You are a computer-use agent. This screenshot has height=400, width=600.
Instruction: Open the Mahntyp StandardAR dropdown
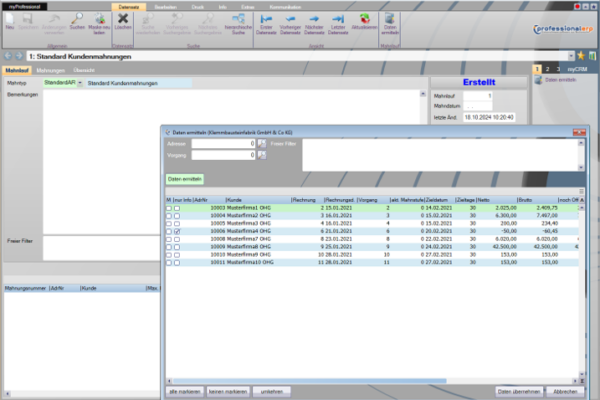(79, 82)
